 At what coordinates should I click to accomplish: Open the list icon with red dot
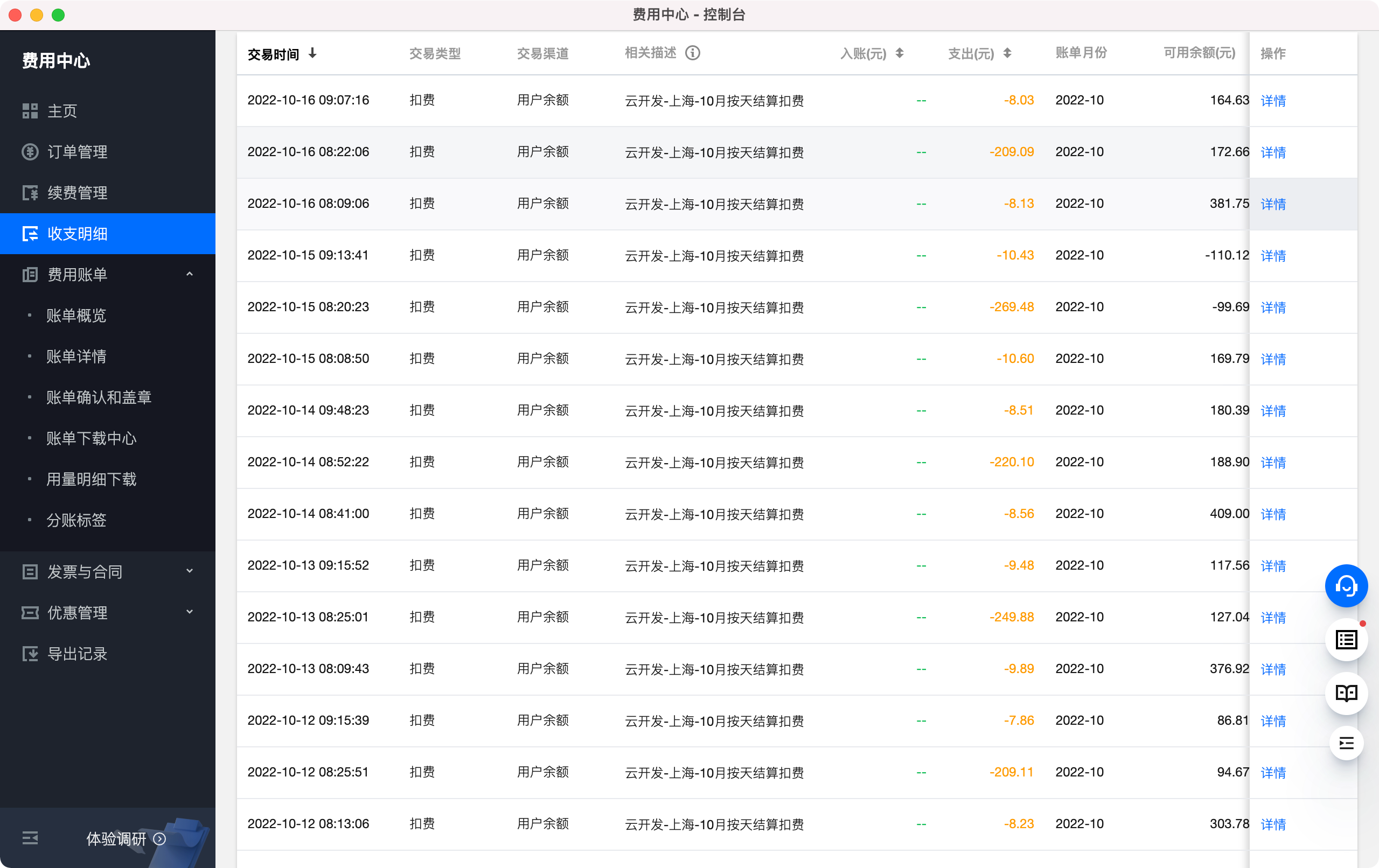point(1346,640)
